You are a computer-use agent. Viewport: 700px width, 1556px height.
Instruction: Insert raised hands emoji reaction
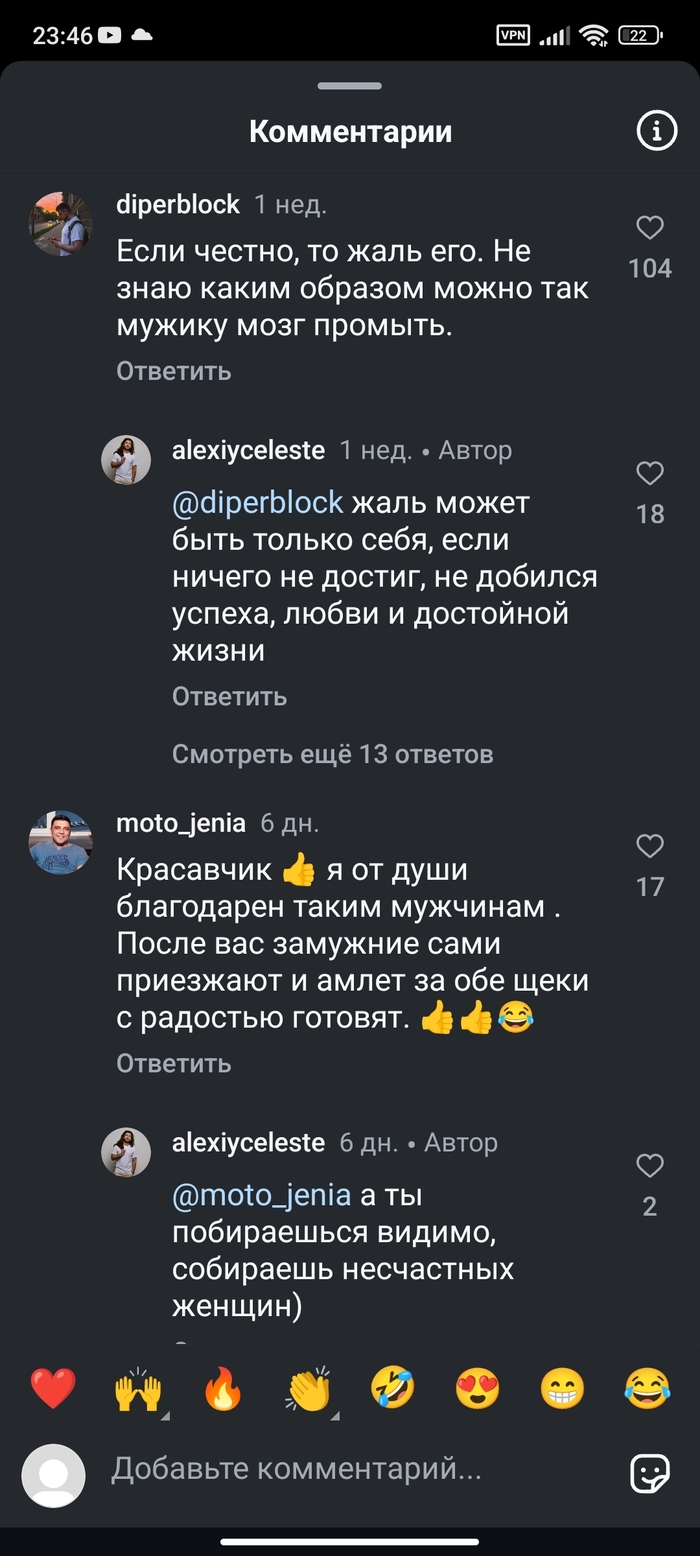click(x=138, y=1389)
